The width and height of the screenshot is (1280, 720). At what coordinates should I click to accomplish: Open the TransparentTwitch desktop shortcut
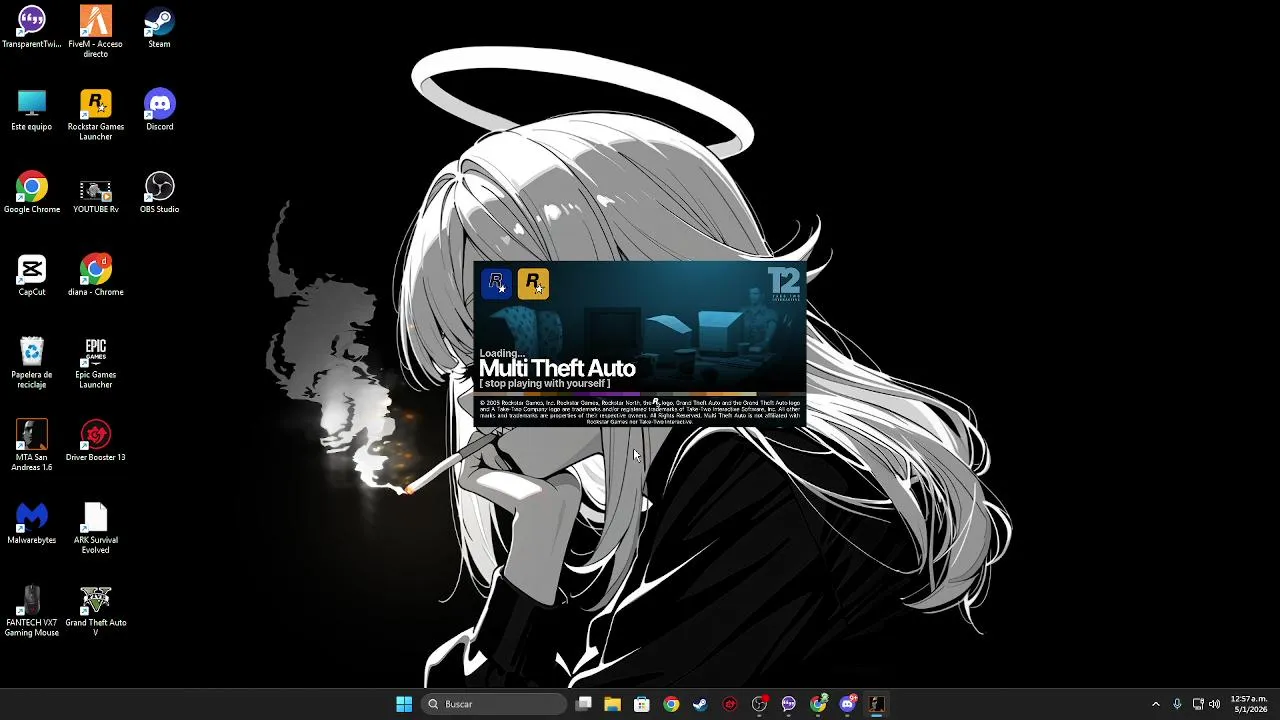click(32, 28)
